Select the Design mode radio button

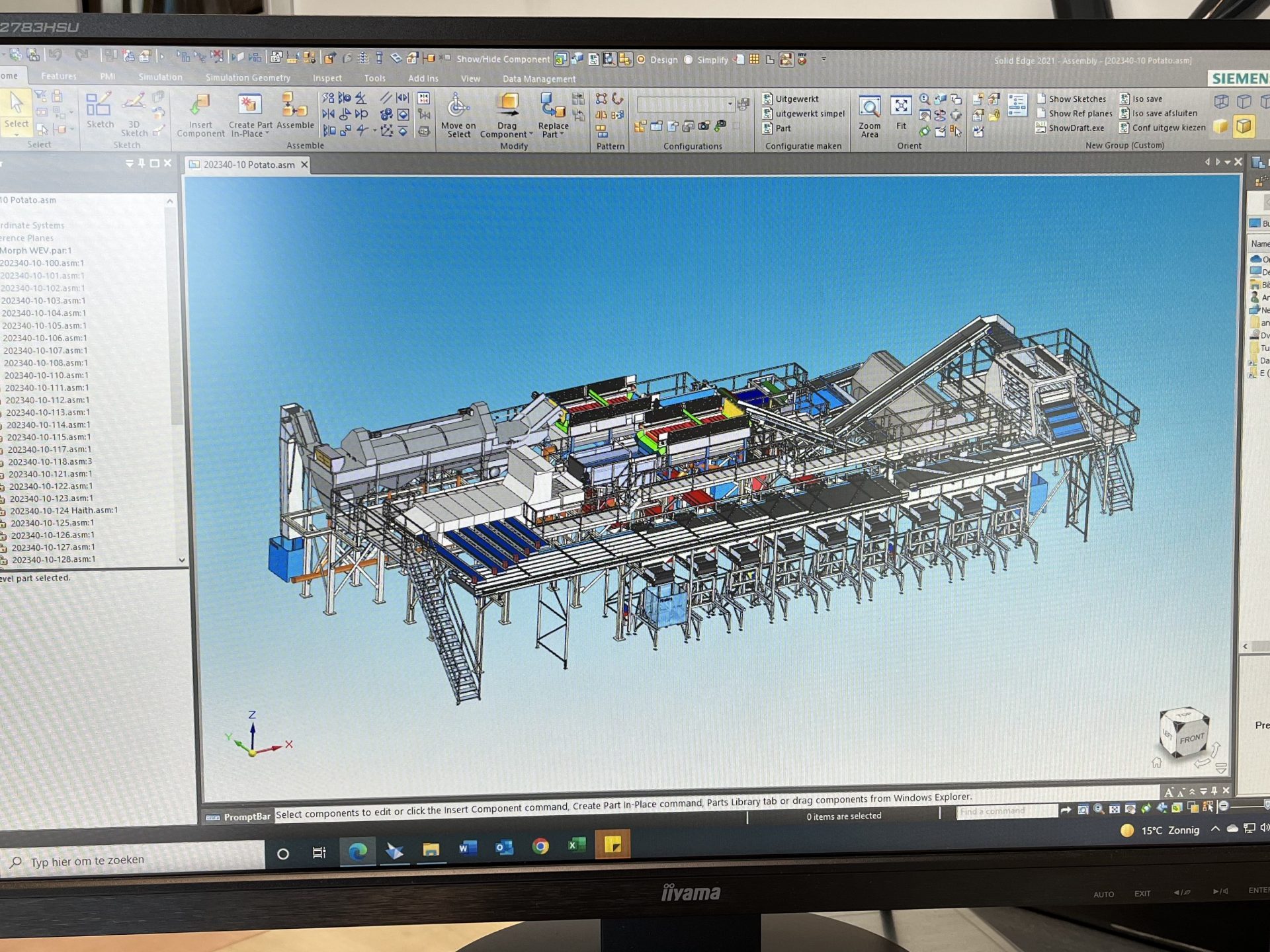641,59
